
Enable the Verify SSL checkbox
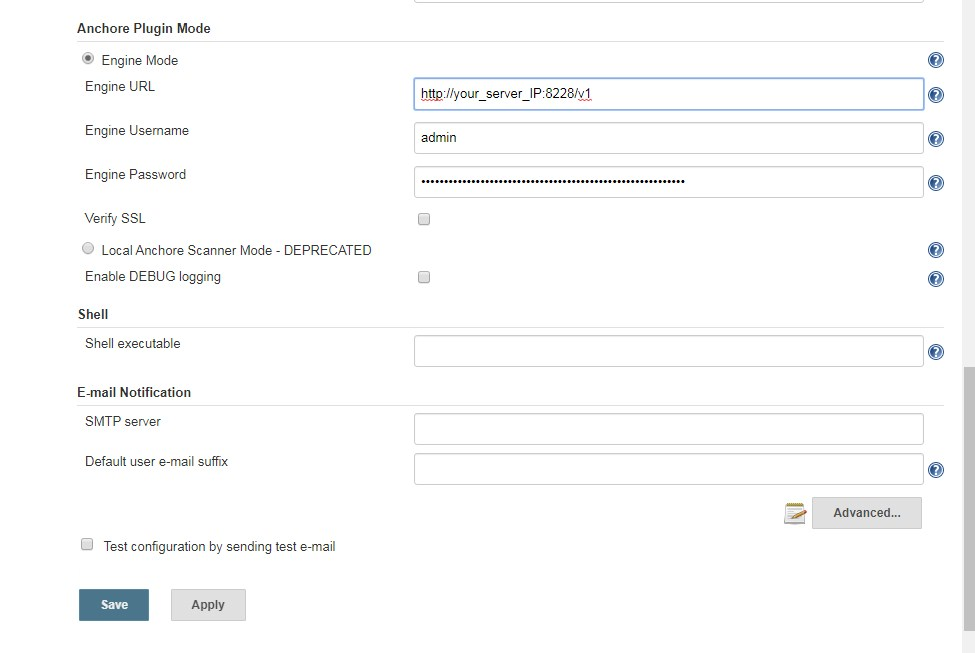[x=424, y=219]
